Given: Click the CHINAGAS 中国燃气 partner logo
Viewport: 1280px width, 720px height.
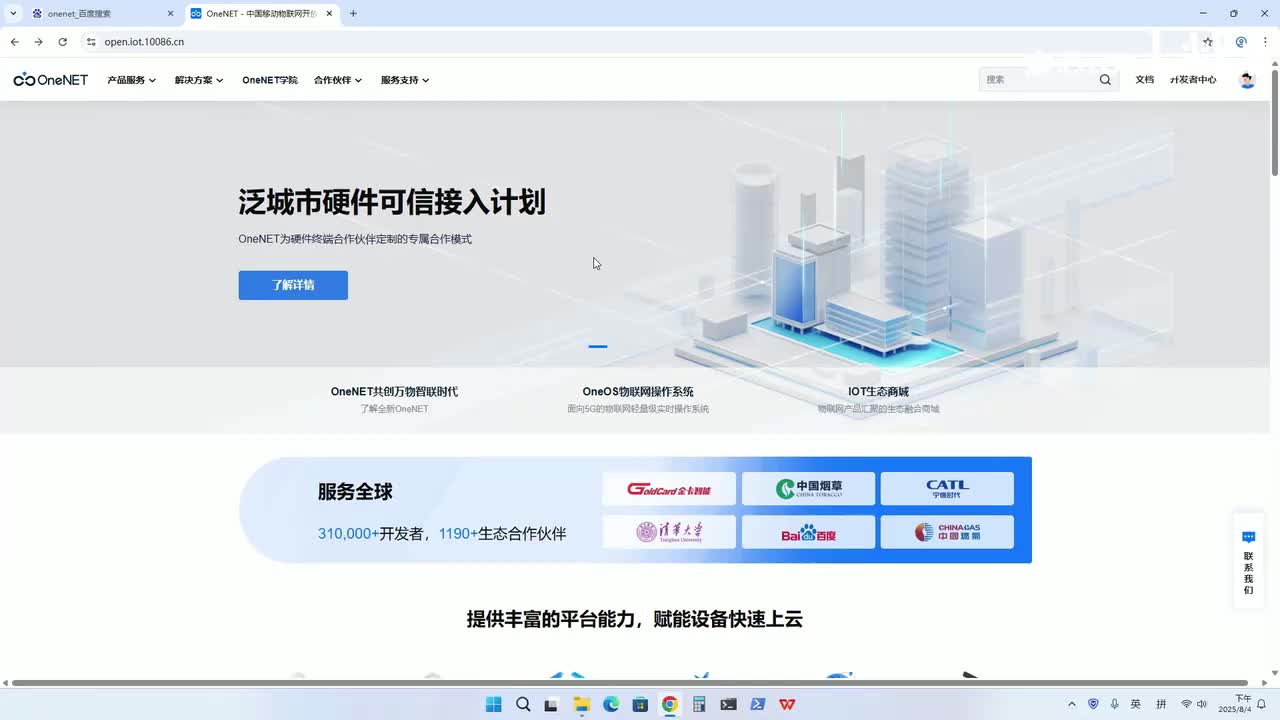Looking at the screenshot, I should point(947,532).
